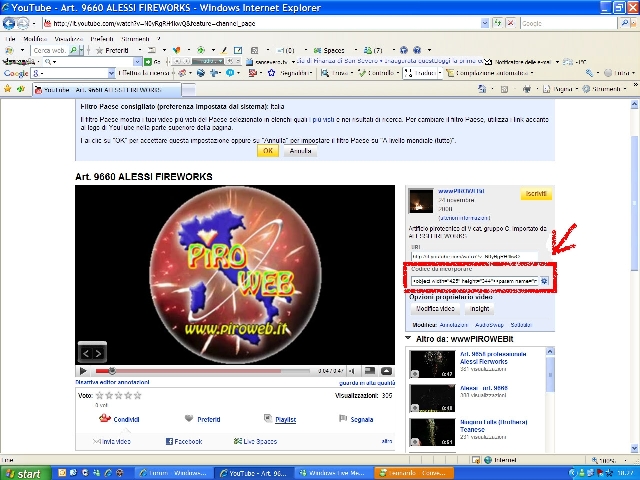
Task: Click the Facebook share icon
Action: pos(169,441)
